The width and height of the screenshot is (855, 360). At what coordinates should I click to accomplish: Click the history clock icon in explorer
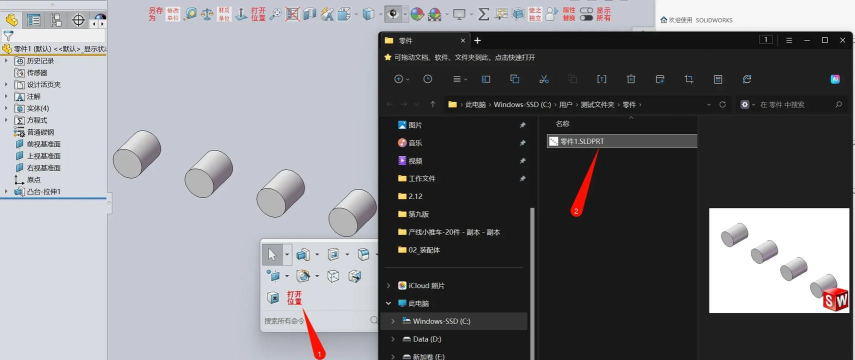428,79
